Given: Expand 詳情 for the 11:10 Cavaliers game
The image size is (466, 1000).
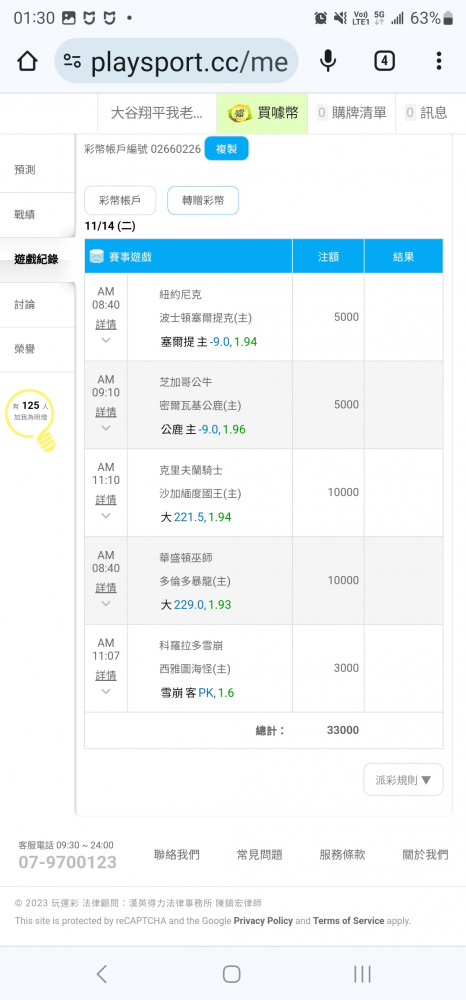Looking at the screenshot, I should click(106, 499).
